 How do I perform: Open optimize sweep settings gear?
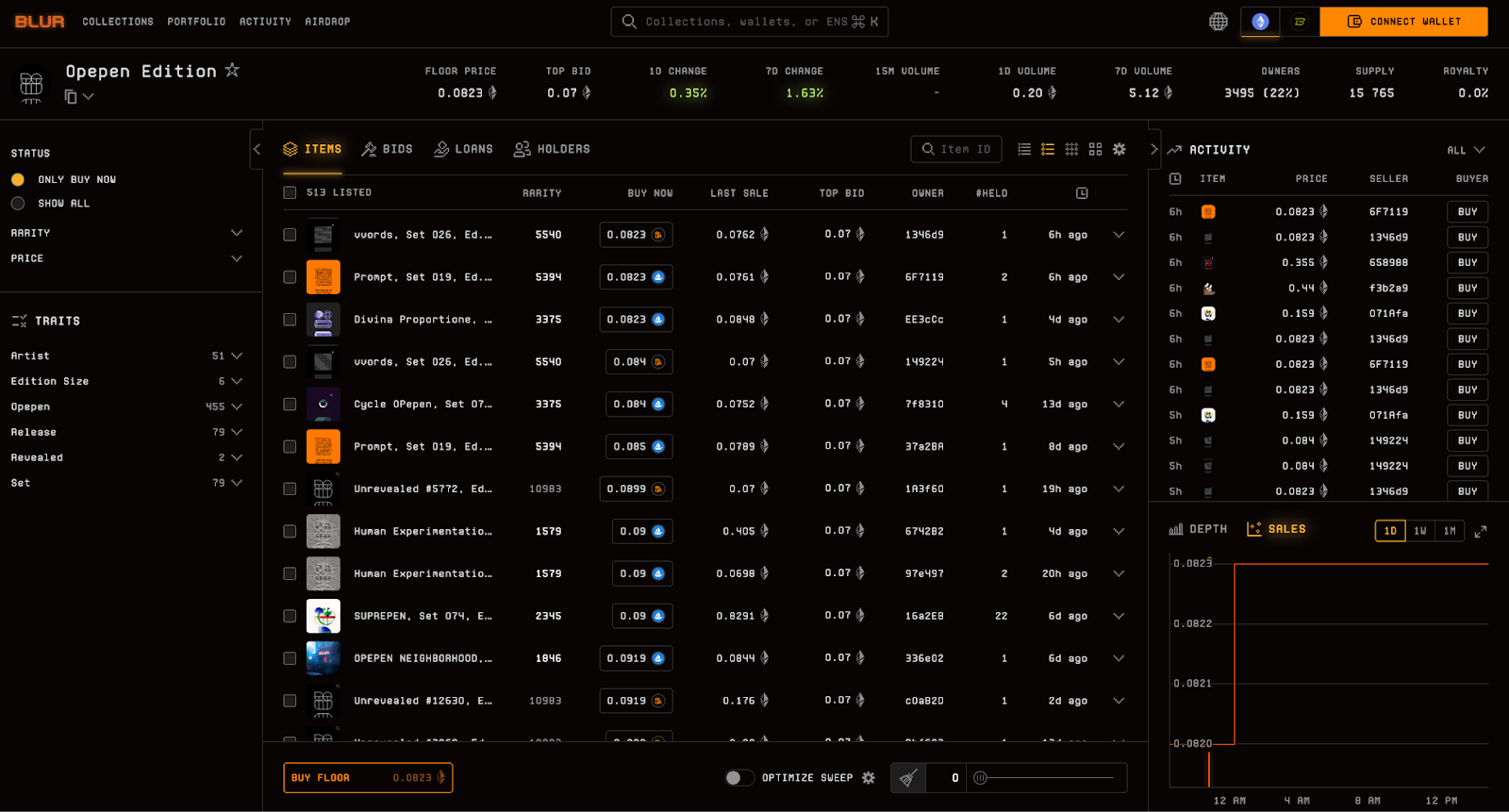tap(869, 778)
